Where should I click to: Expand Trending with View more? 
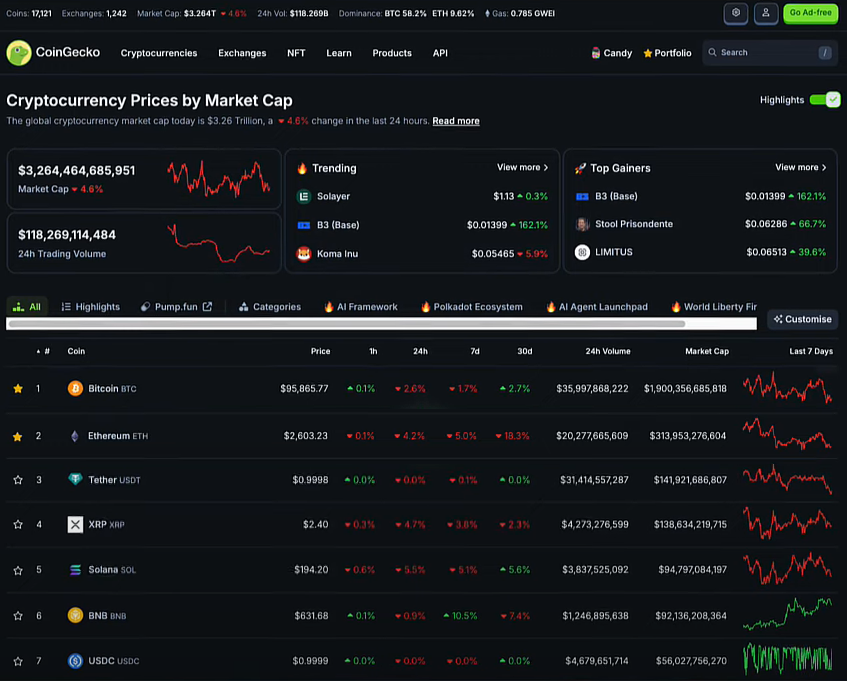point(522,168)
